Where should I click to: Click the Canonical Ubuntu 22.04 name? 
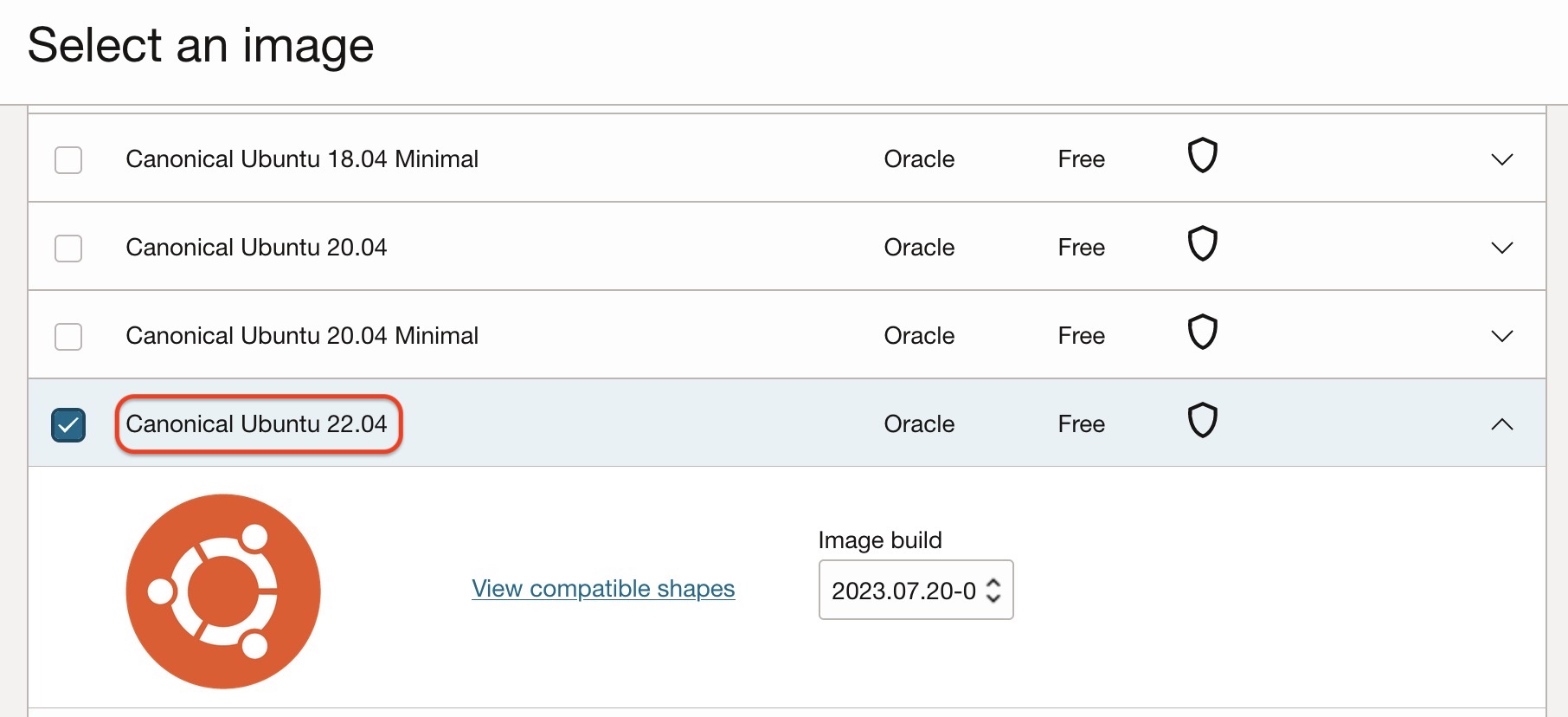point(256,424)
